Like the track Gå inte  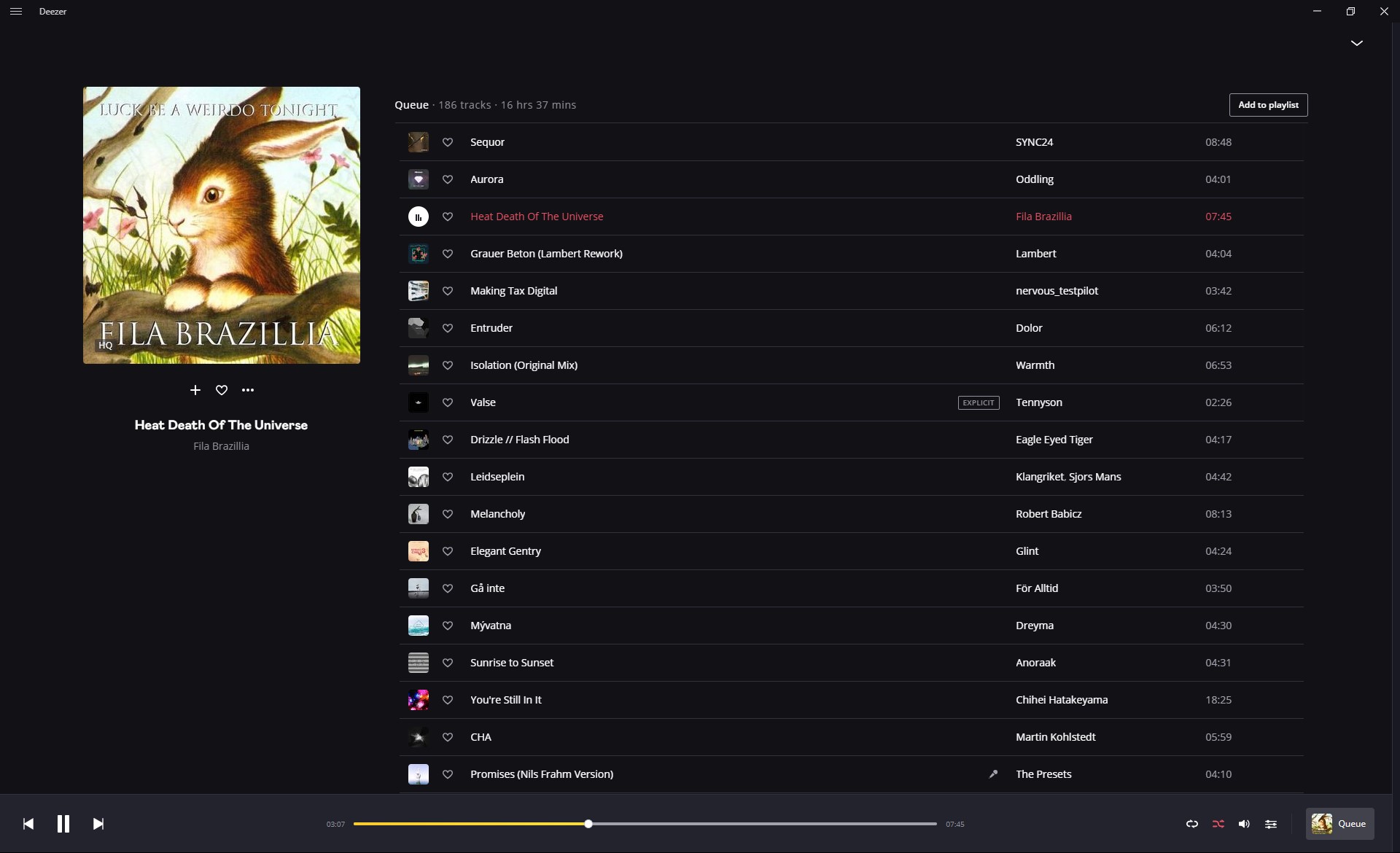(x=448, y=588)
